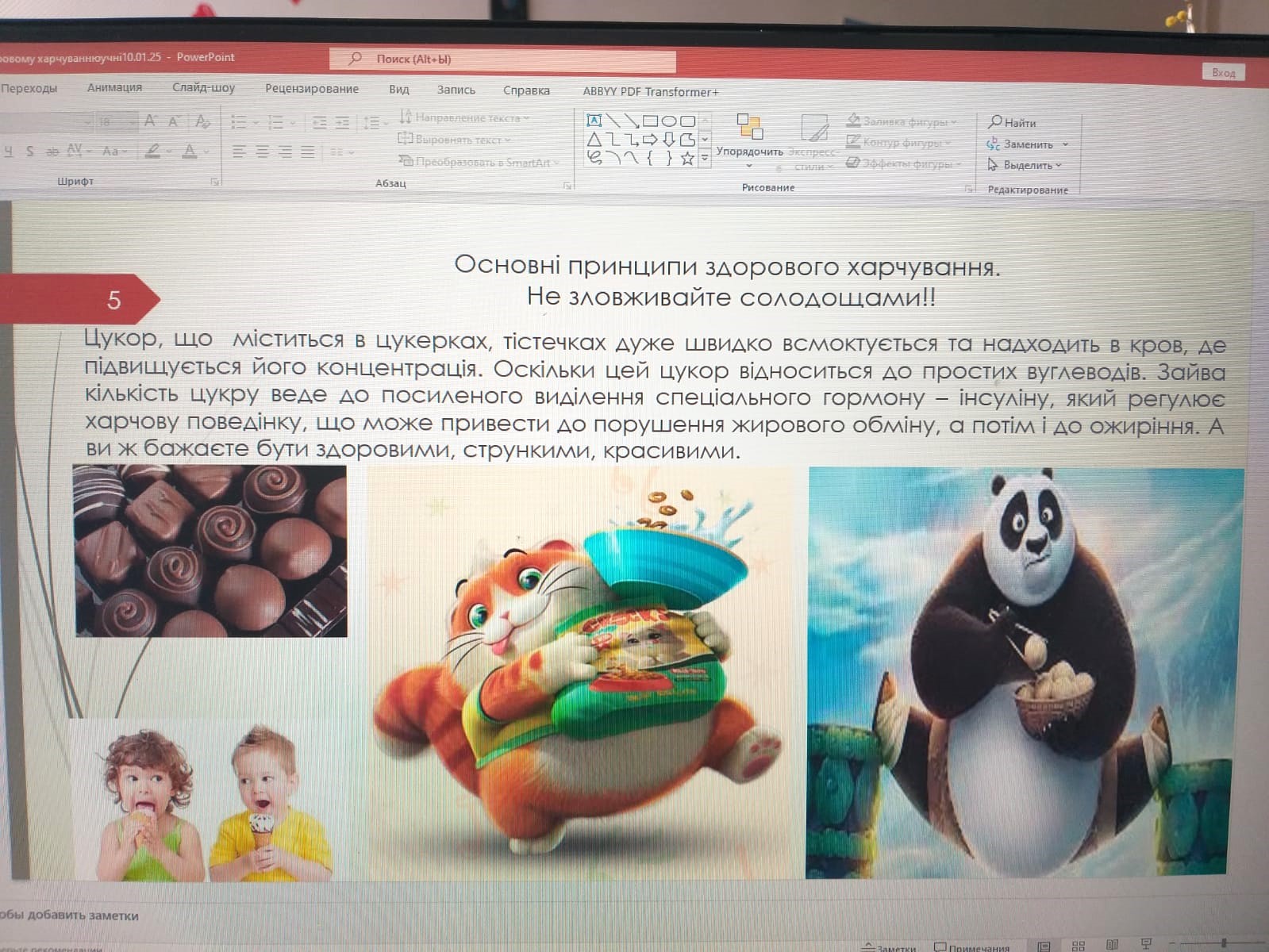
Task: Click the center text alignment icon
Action: 262,152
